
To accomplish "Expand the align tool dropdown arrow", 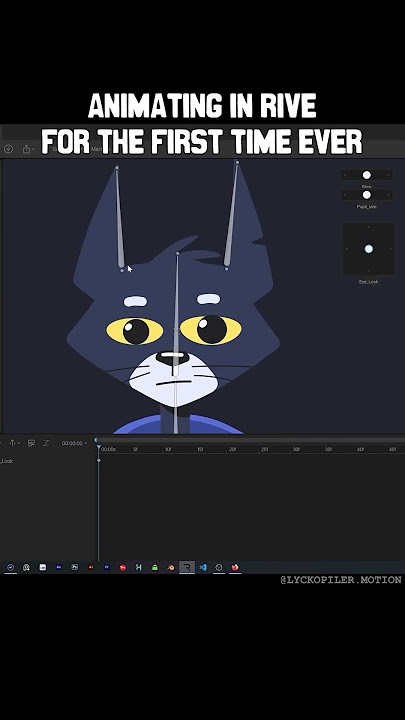I will pyautogui.click(x=18, y=444).
